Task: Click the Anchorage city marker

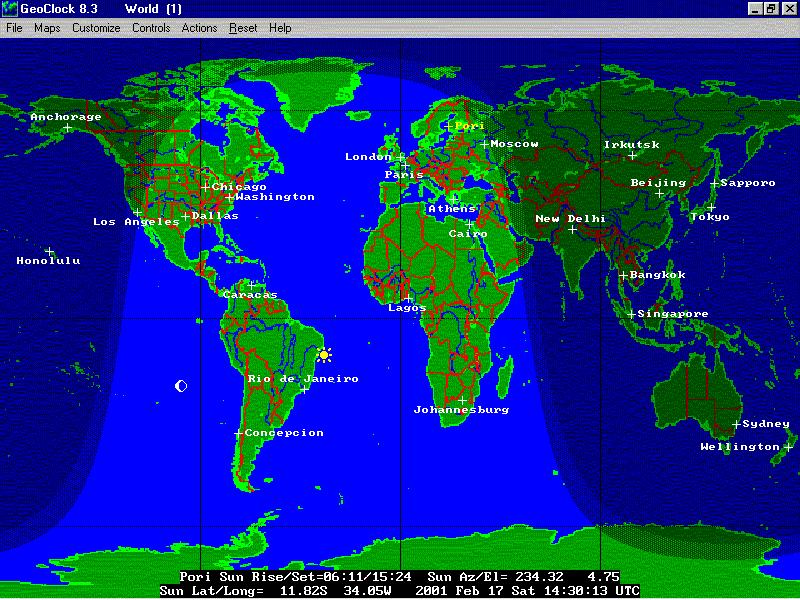Action: pos(67,128)
